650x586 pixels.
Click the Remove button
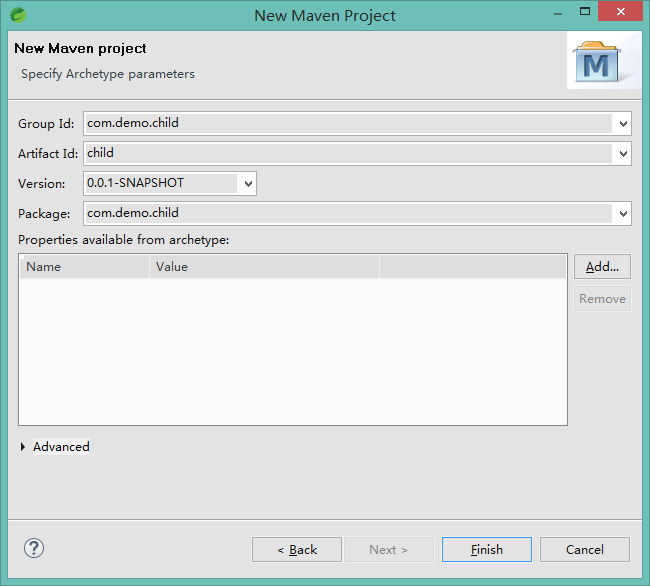[602, 299]
